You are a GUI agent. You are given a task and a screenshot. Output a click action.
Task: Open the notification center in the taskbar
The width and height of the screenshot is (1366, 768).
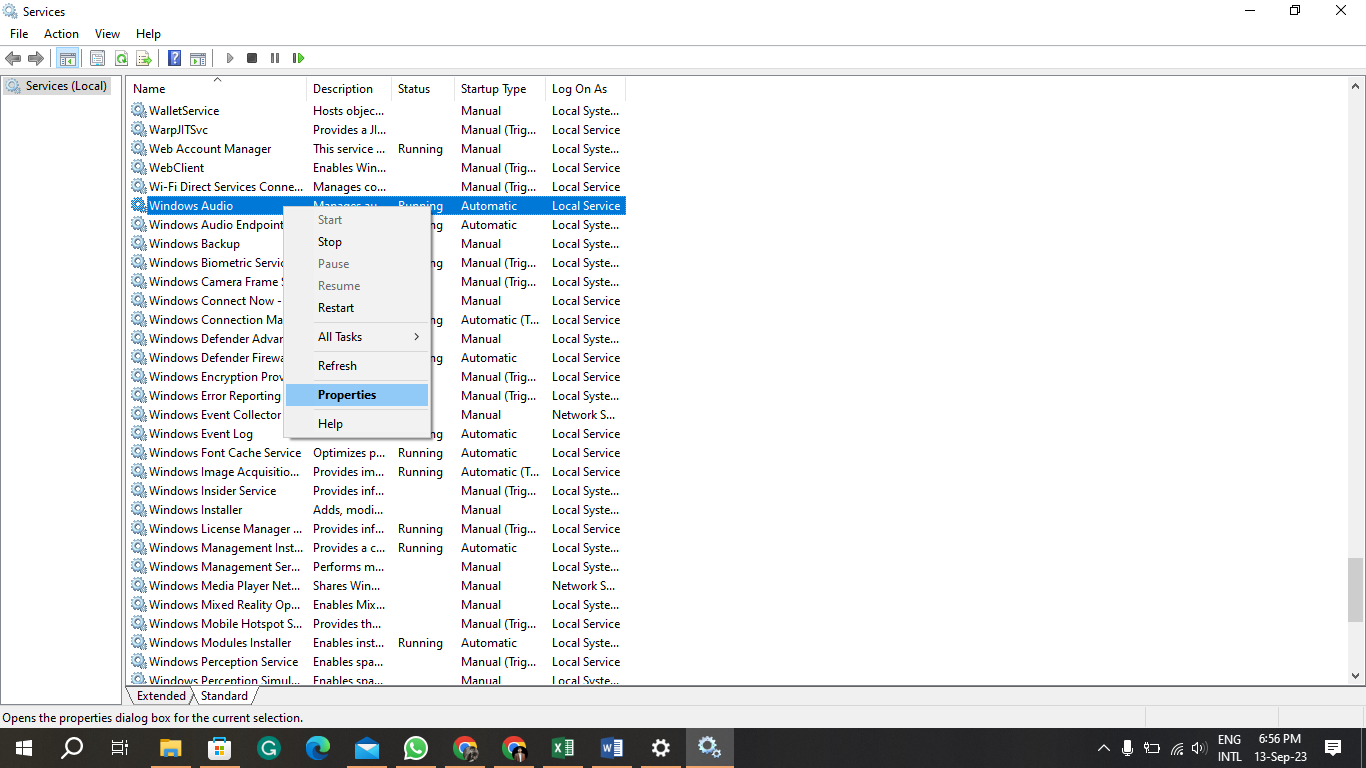1333,748
